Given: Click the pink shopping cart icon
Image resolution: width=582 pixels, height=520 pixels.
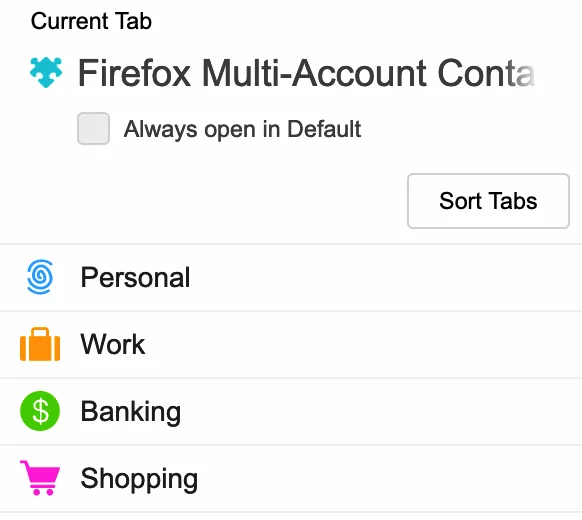Looking at the screenshot, I should (40, 478).
